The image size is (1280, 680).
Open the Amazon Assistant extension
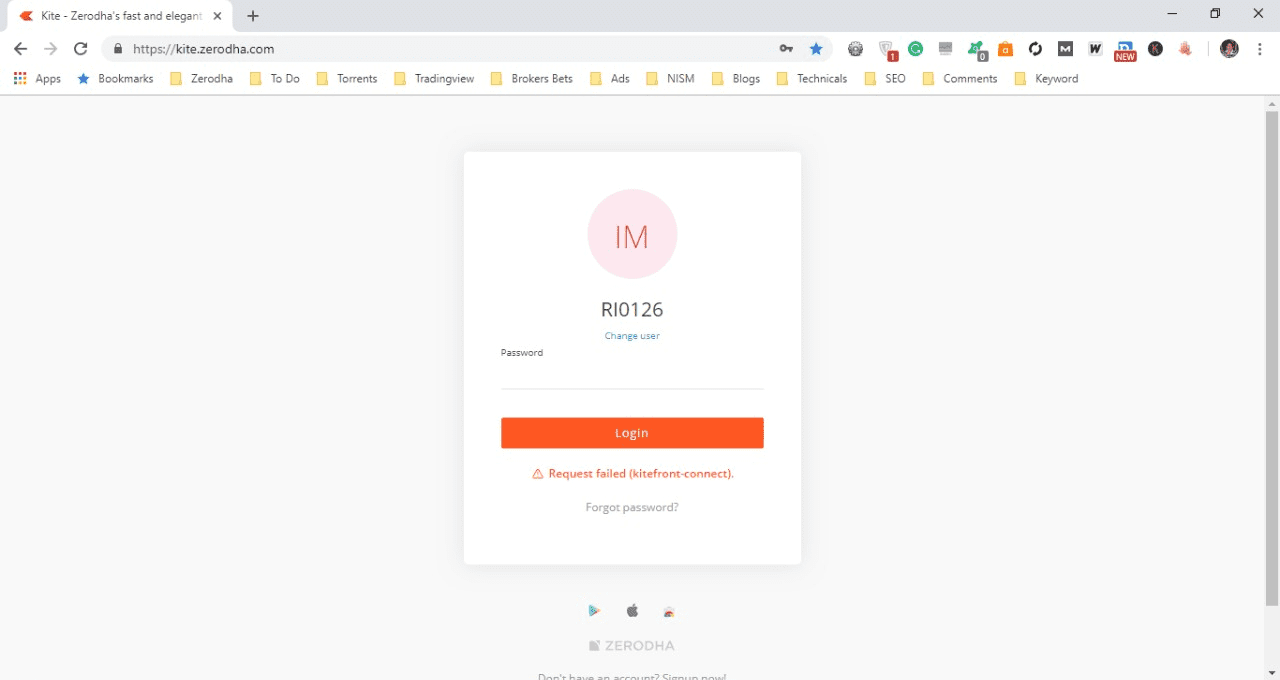pyautogui.click(x=1005, y=48)
